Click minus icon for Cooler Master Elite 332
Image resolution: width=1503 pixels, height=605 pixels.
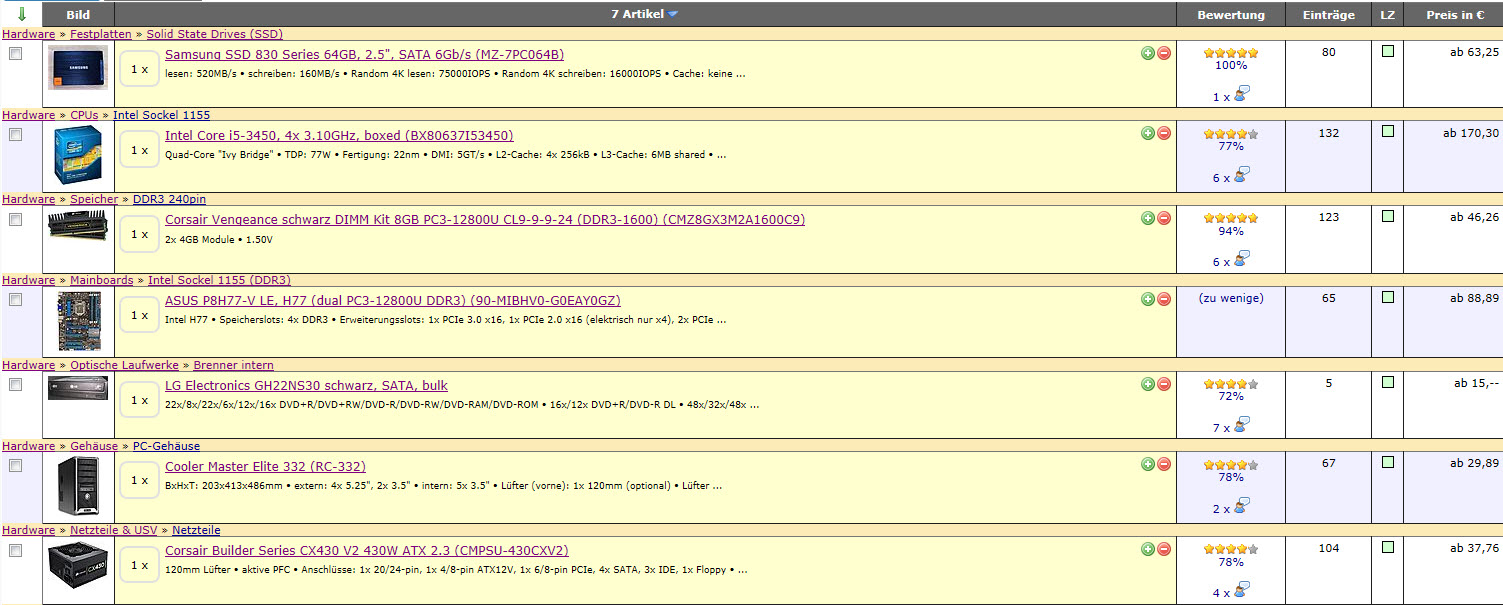[1164, 464]
